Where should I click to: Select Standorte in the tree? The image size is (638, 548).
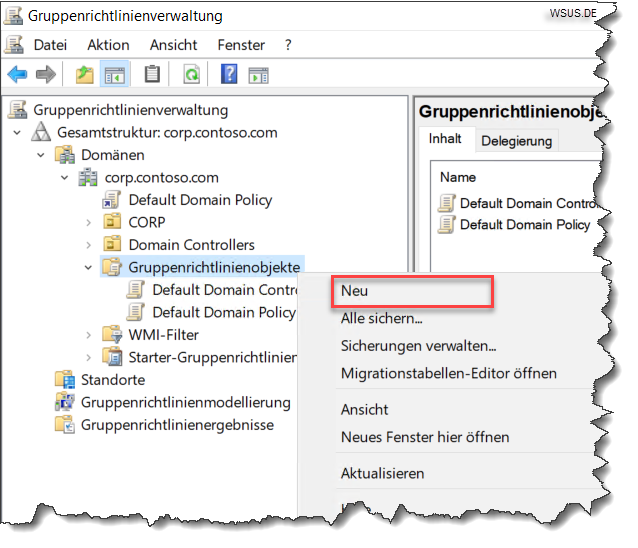113,380
